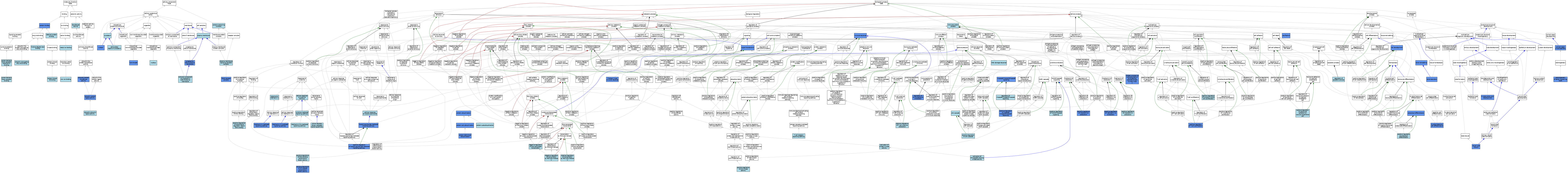Viewport: 1568px width, 173px height.
Task: Click the blue 'bone remodeling' node
Action: (1421, 63)
